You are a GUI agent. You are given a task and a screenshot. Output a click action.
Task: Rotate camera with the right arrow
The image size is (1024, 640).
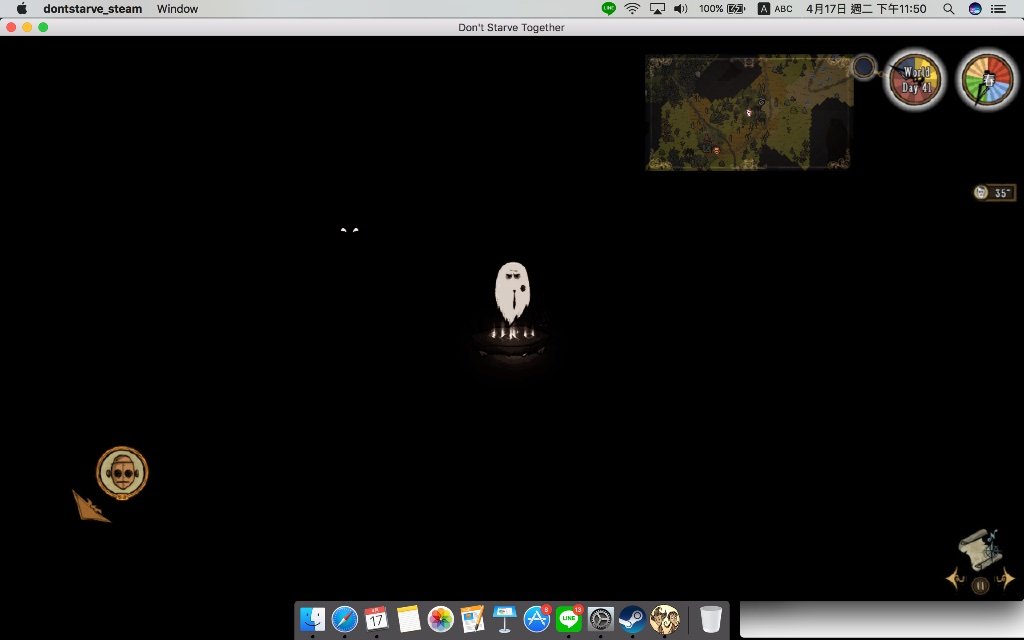(1005, 579)
